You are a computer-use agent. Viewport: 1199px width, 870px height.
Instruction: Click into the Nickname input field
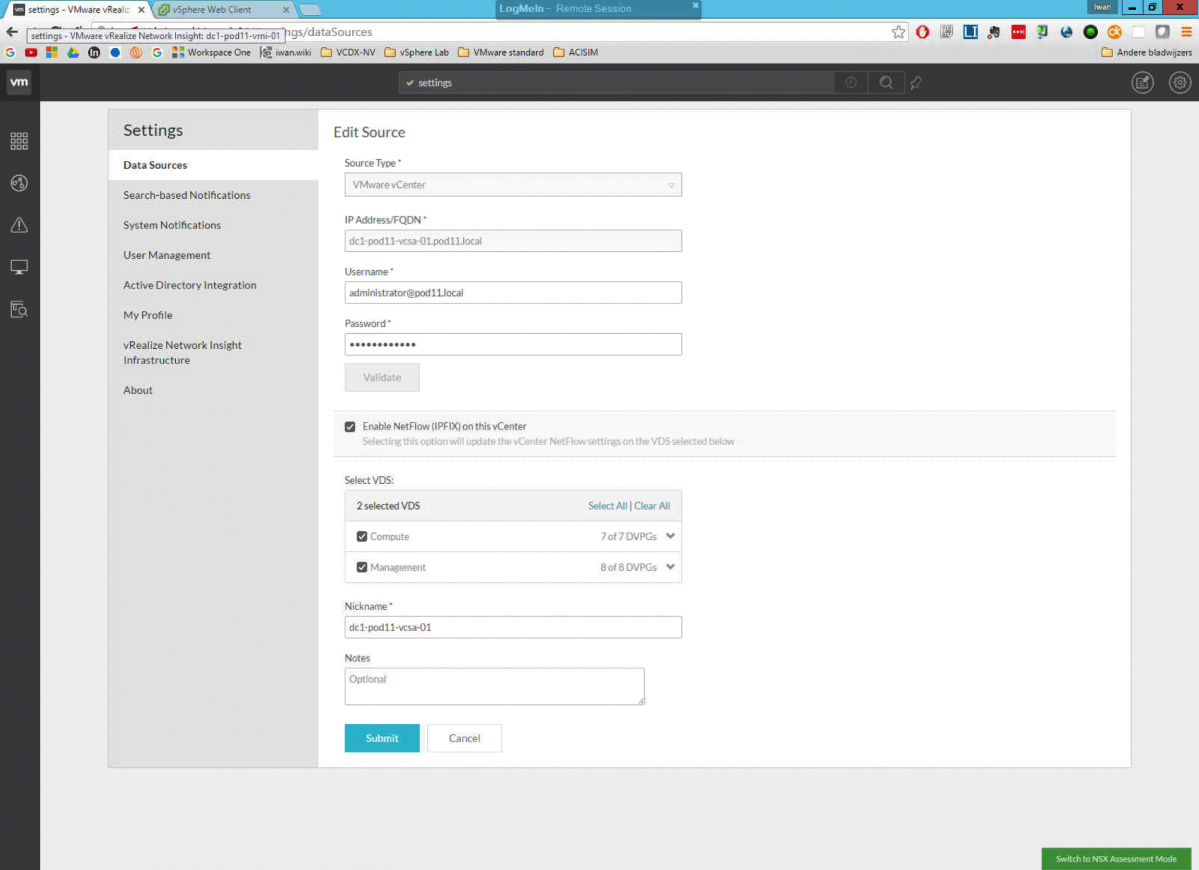click(x=513, y=627)
